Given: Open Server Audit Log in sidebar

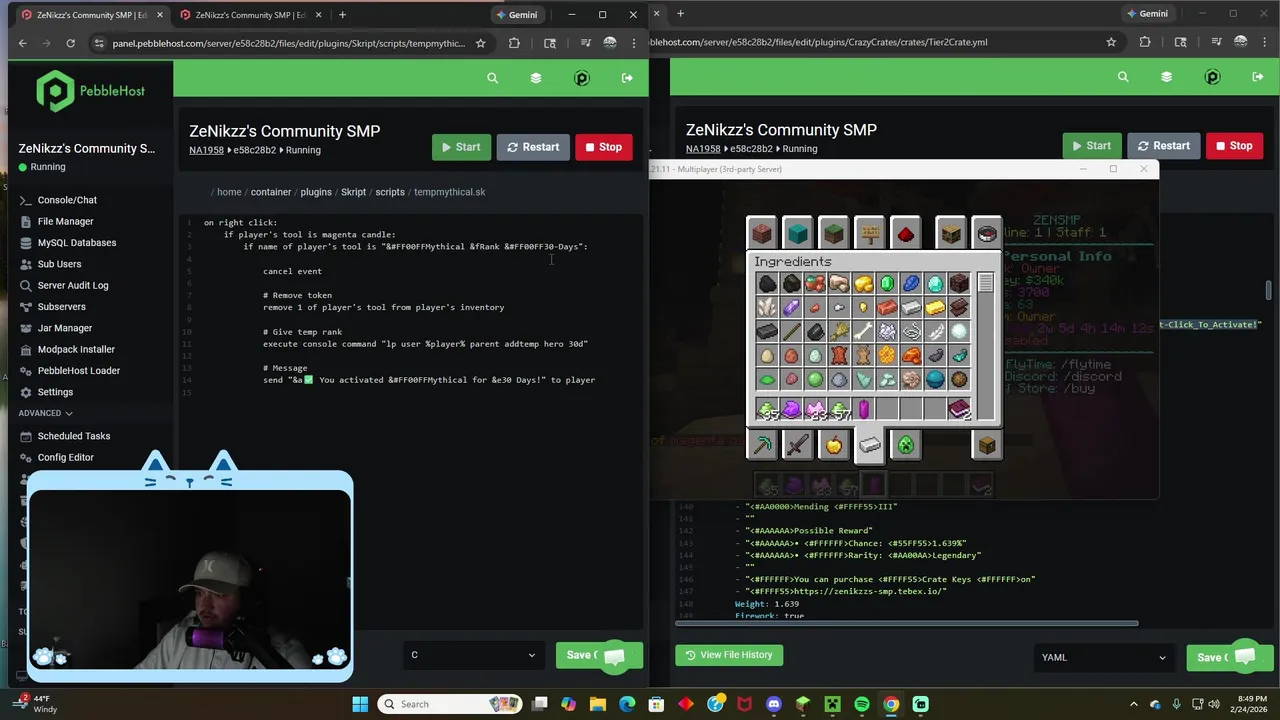Looking at the screenshot, I should 72,285.
